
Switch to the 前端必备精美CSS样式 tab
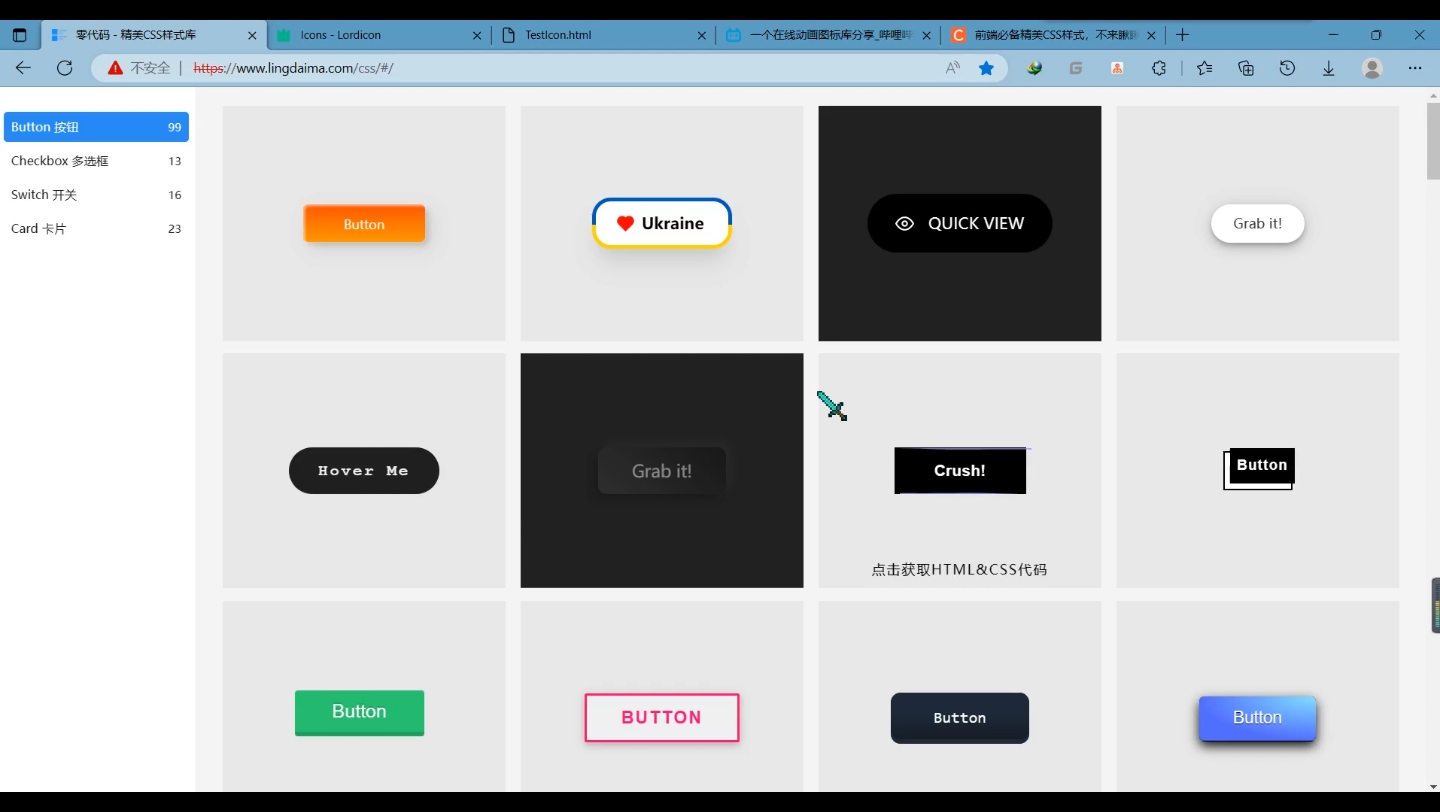click(1053, 35)
